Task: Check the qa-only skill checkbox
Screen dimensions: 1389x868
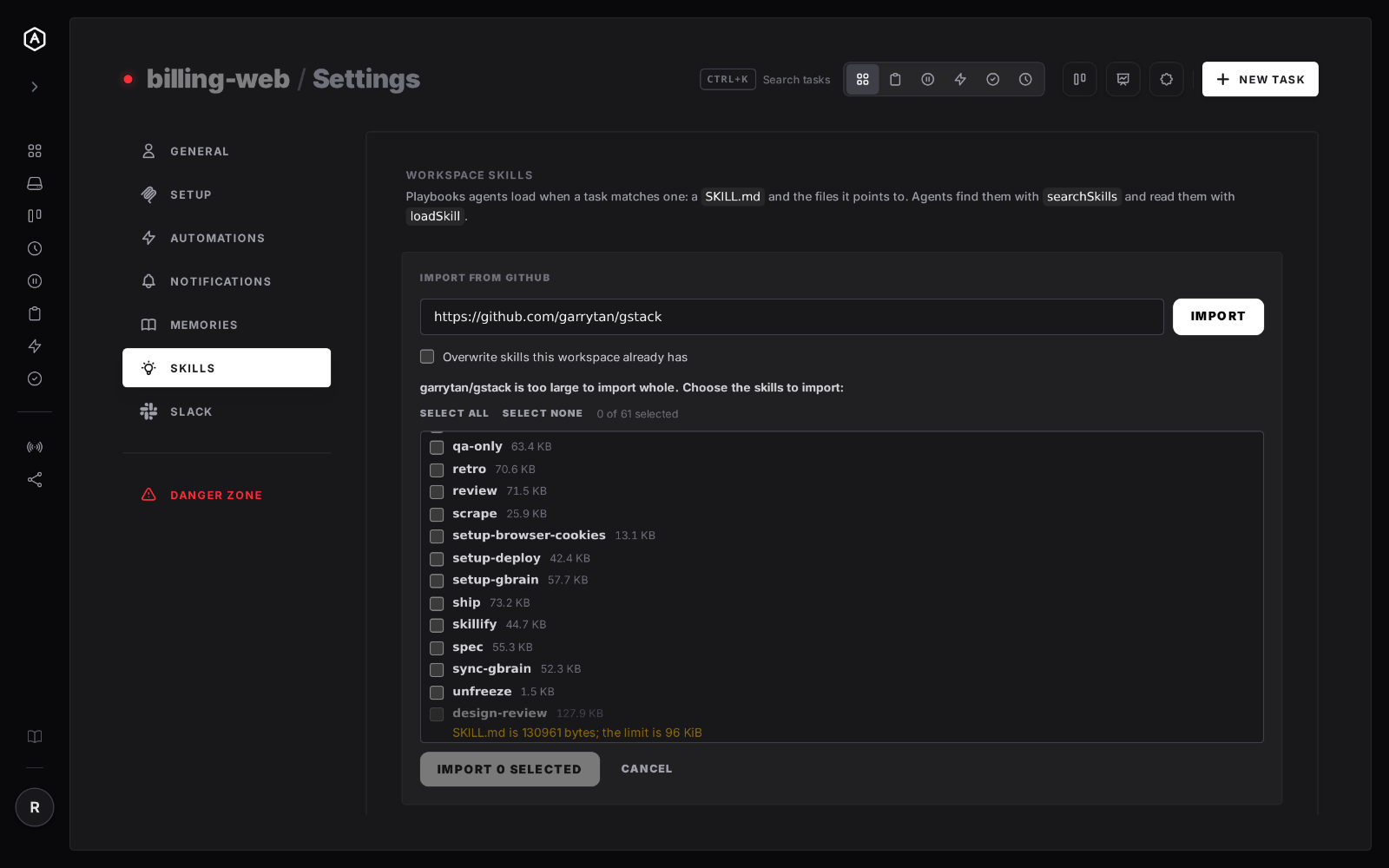Action: tap(437, 447)
